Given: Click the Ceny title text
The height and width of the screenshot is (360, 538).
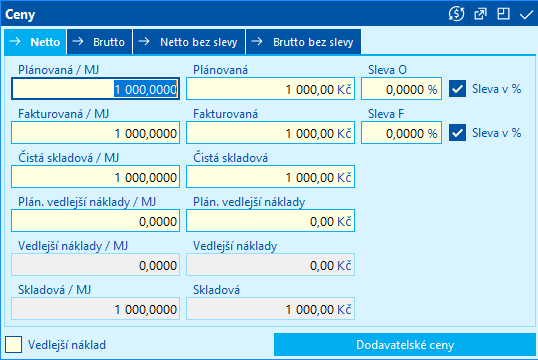Looking at the screenshot, I should pyautogui.click(x=20, y=15).
